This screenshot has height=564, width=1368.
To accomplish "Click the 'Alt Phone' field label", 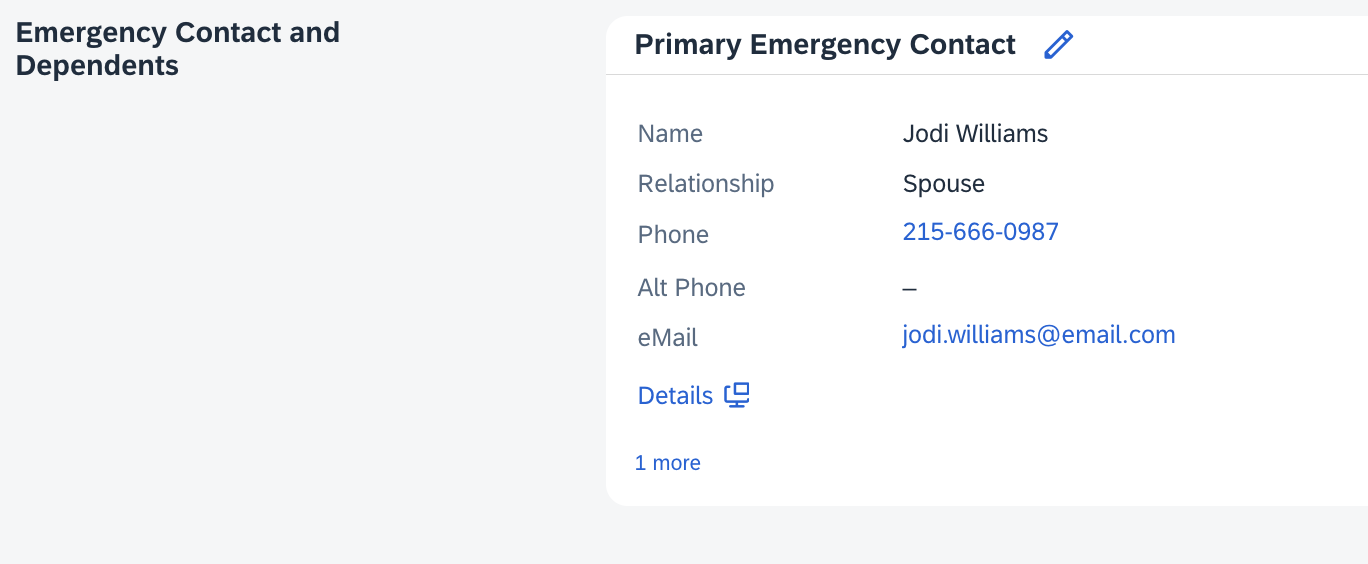I will [692, 288].
